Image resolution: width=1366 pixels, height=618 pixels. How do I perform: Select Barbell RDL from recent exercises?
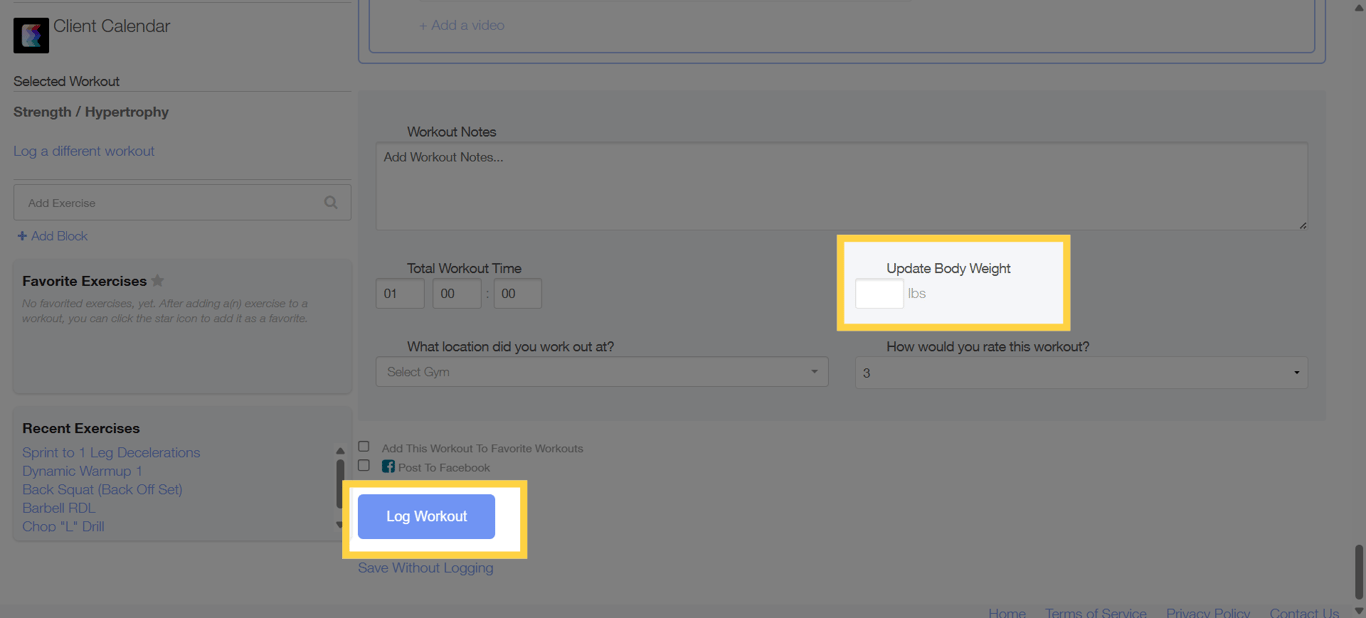point(59,508)
